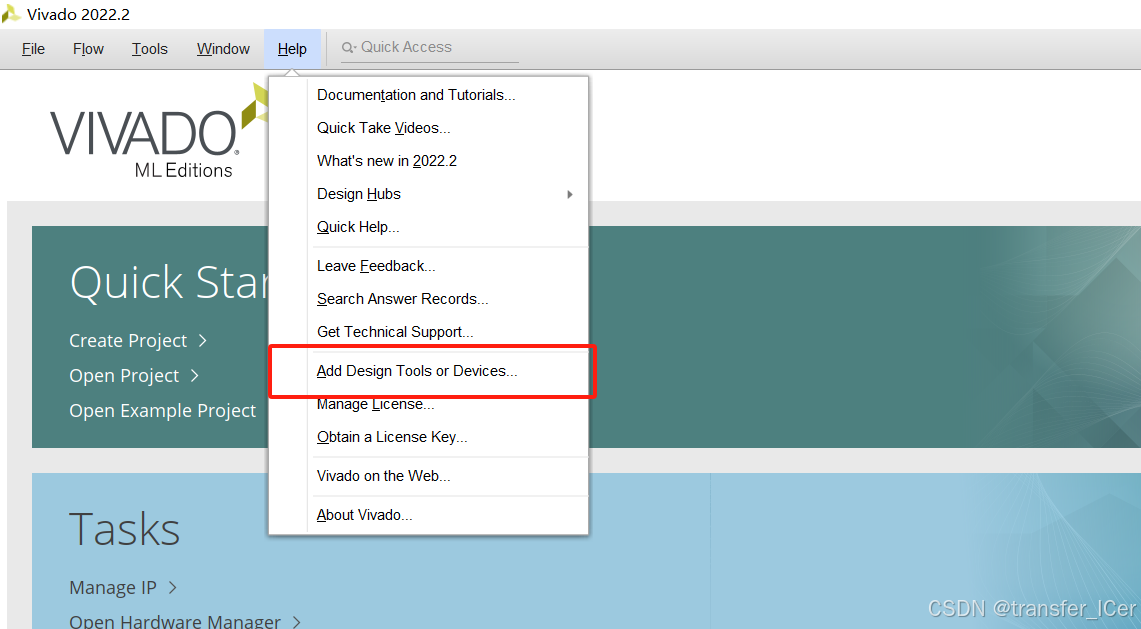Screen dimensions: 1141x629
Task: Click the chevron beside Open Project
Action: point(194,375)
